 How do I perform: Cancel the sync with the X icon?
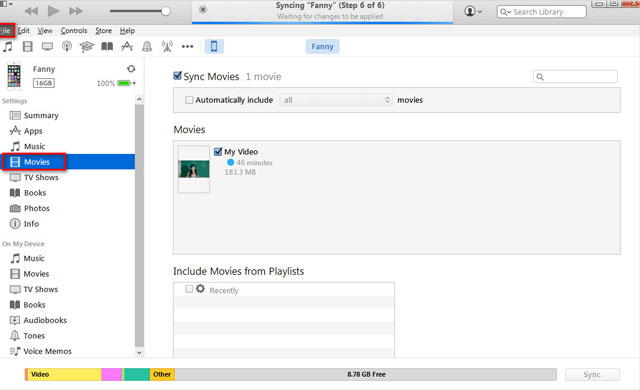click(203, 9)
